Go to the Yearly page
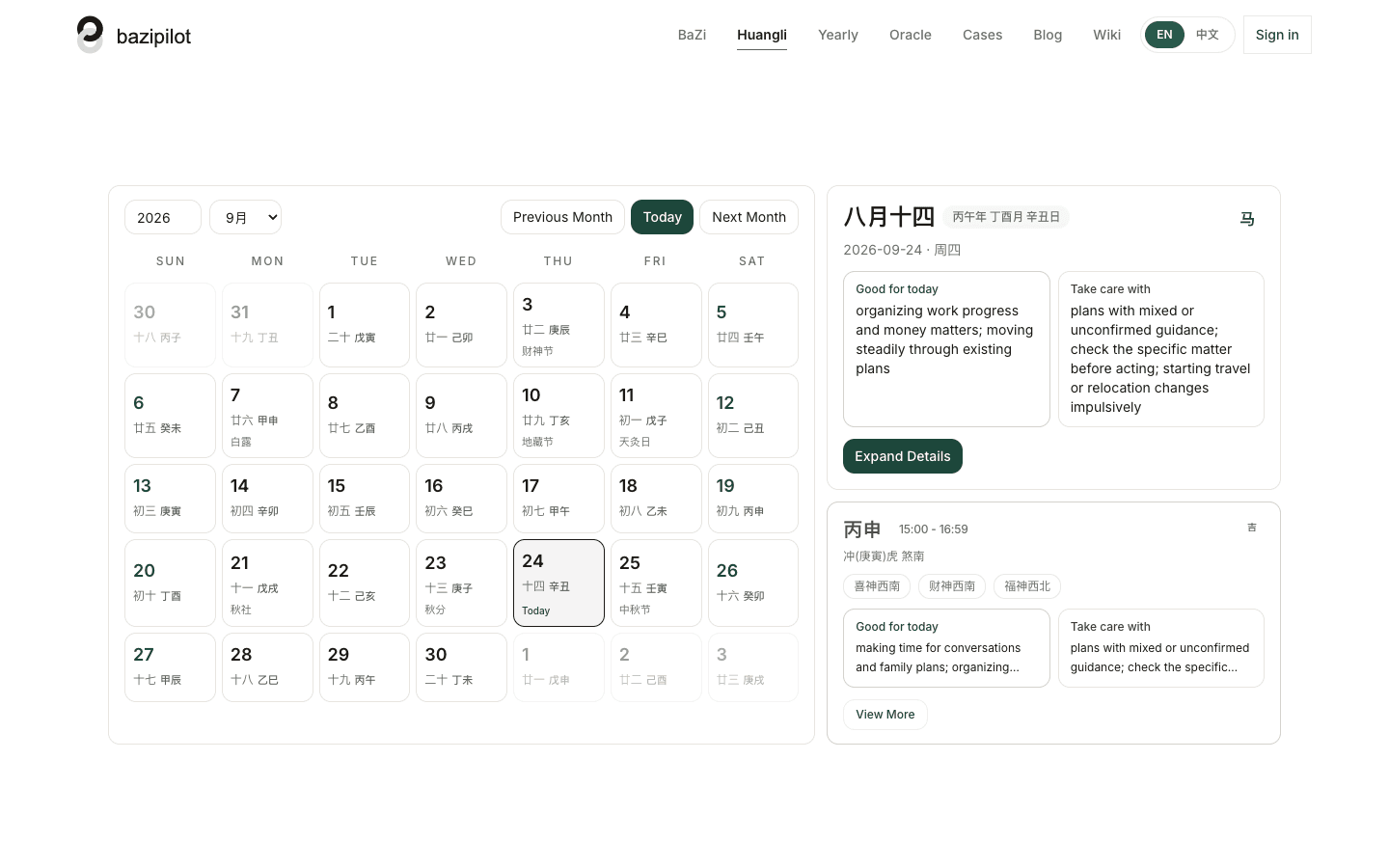Screen dimensions: 1389x868 click(838, 35)
